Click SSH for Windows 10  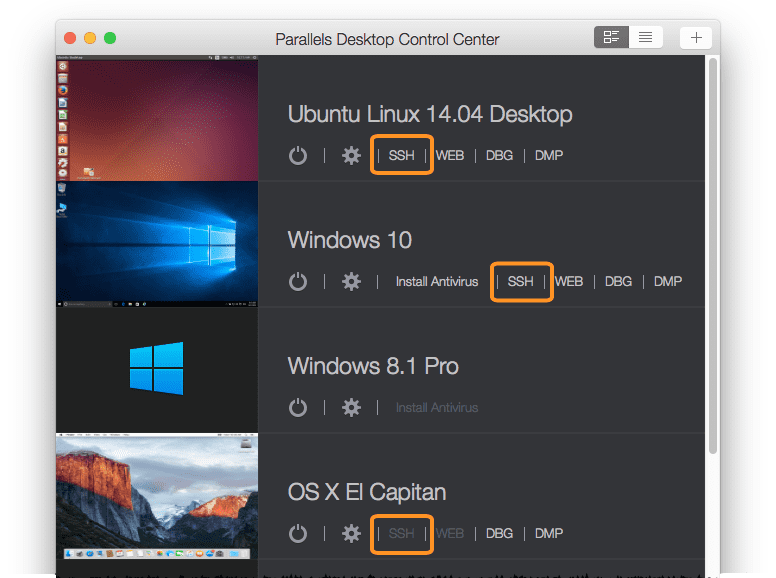pos(521,282)
